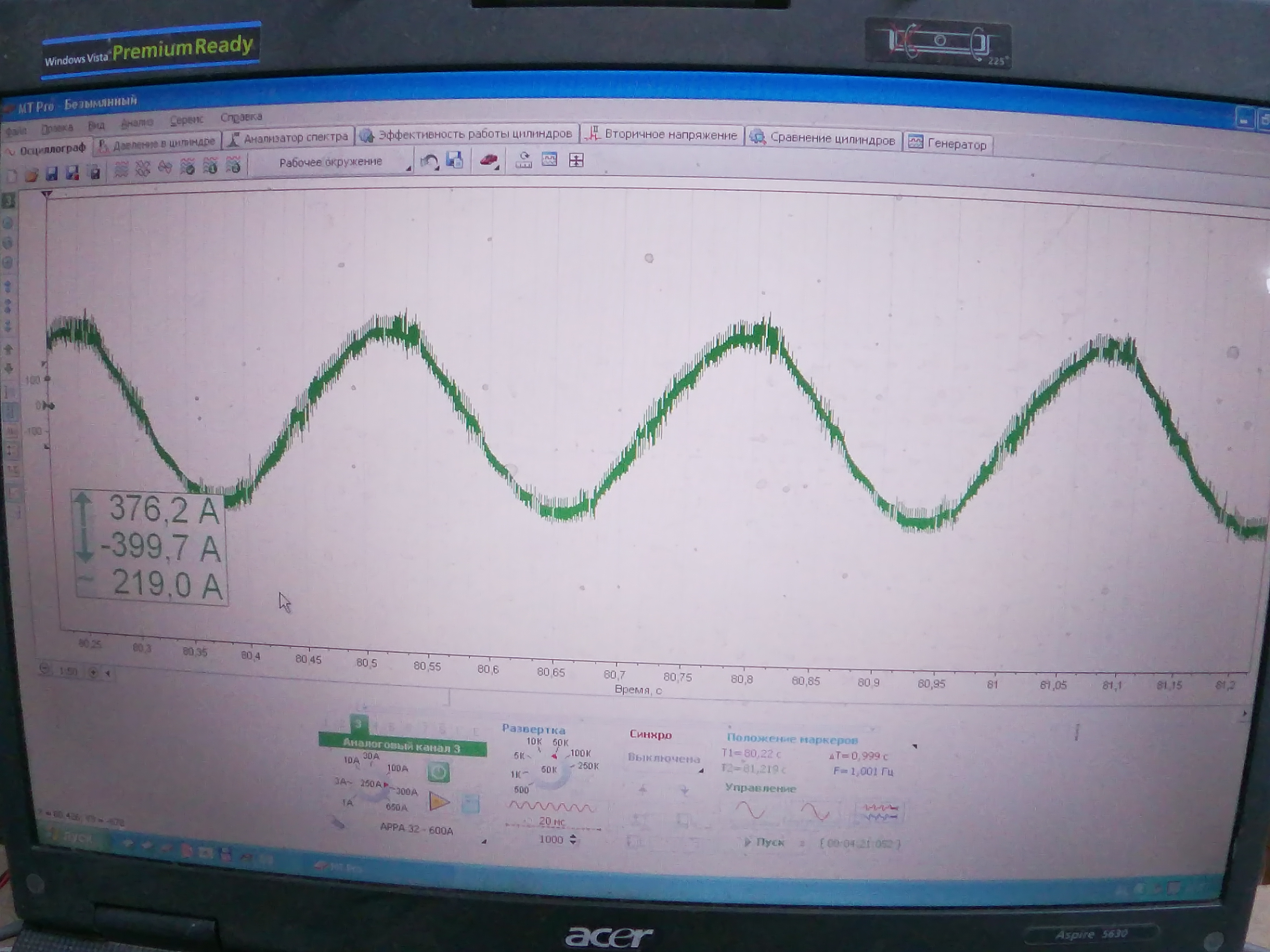
Task: Click the light blue filter button
Action: (x=470, y=803)
